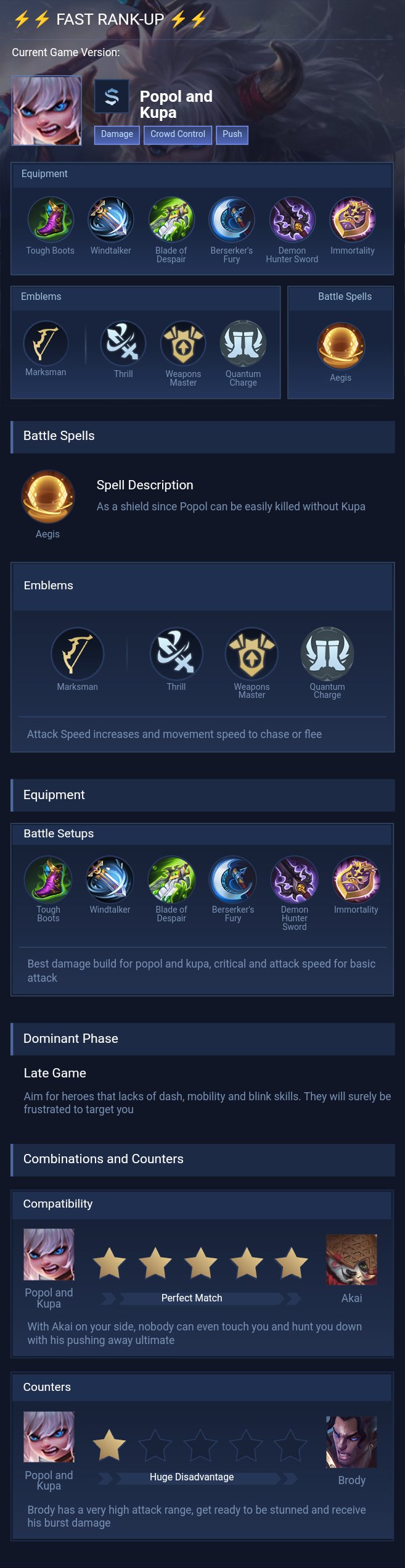Image resolution: width=405 pixels, height=1568 pixels.
Task: Open the Blade of Despair icon in Battle Setups
Action: point(171,879)
